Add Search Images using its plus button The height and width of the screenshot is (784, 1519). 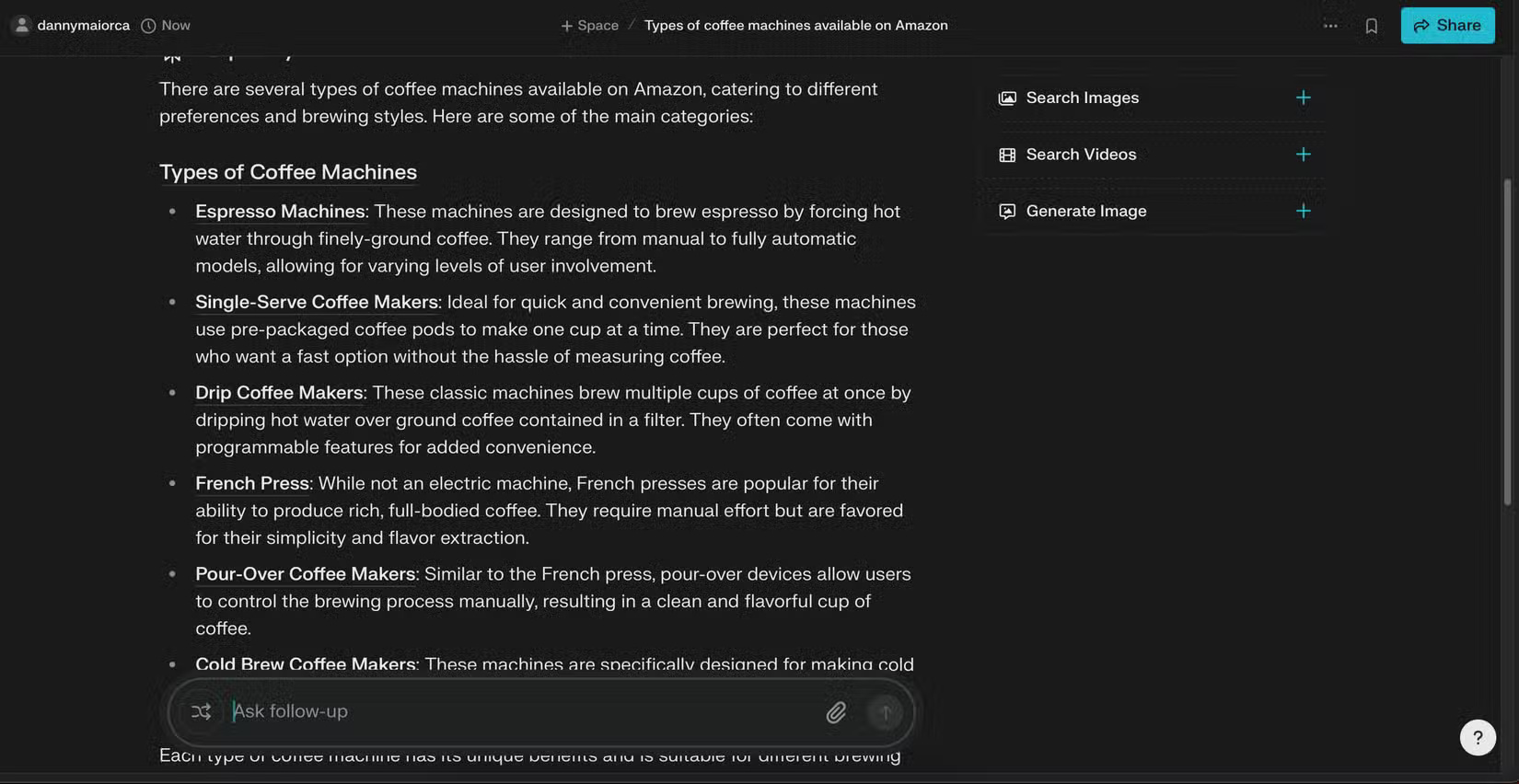[1303, 97]
